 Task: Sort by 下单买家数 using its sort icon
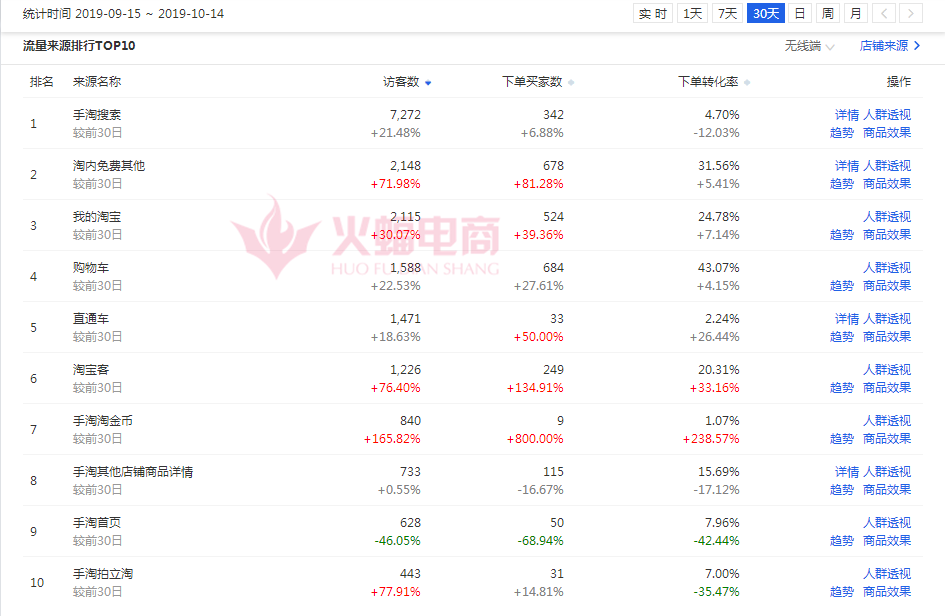571,83
